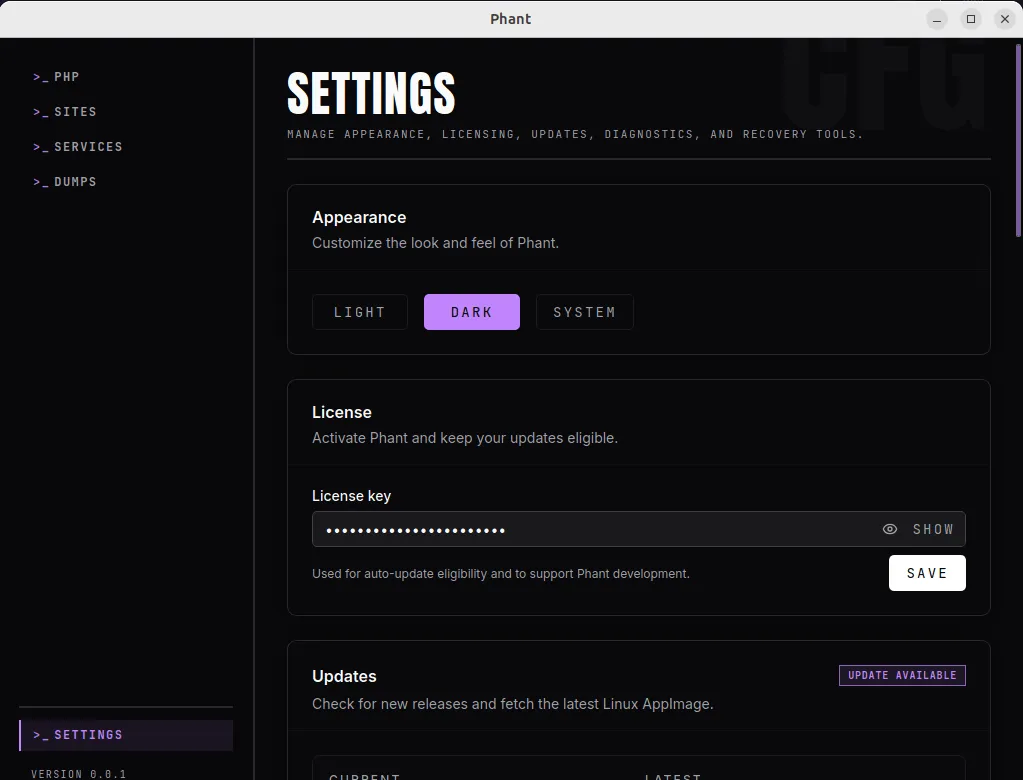Choose the System theme option

pos(585,312)
